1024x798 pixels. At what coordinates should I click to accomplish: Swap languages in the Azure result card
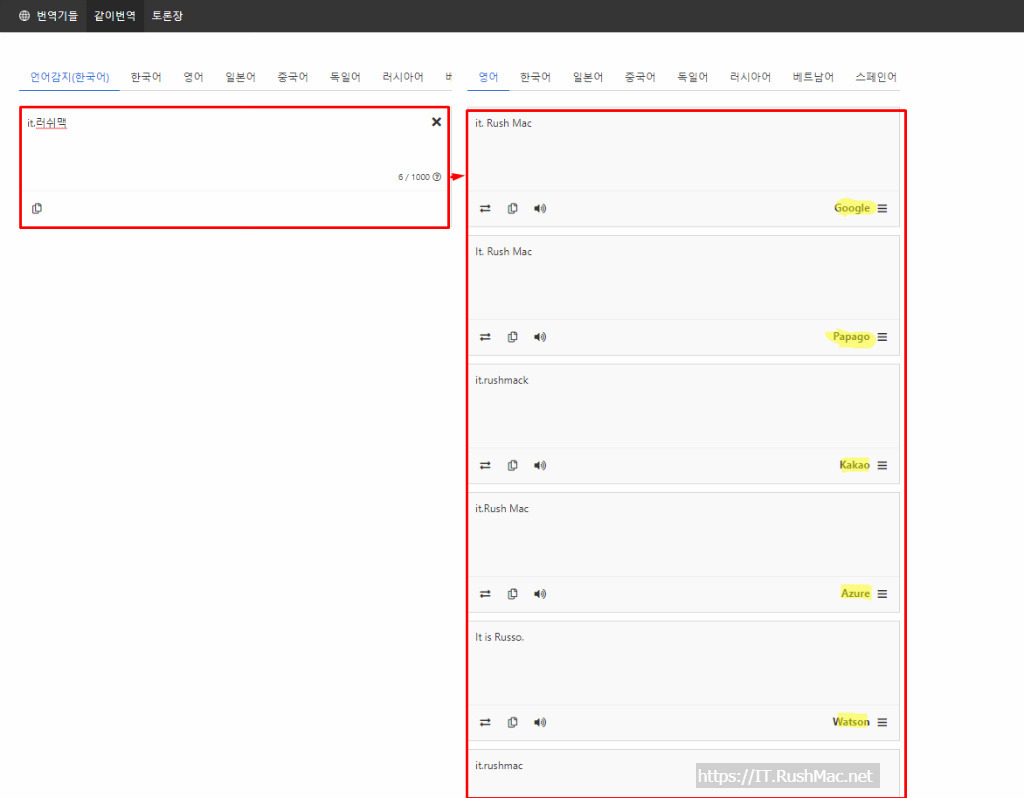tap(485, 594)
